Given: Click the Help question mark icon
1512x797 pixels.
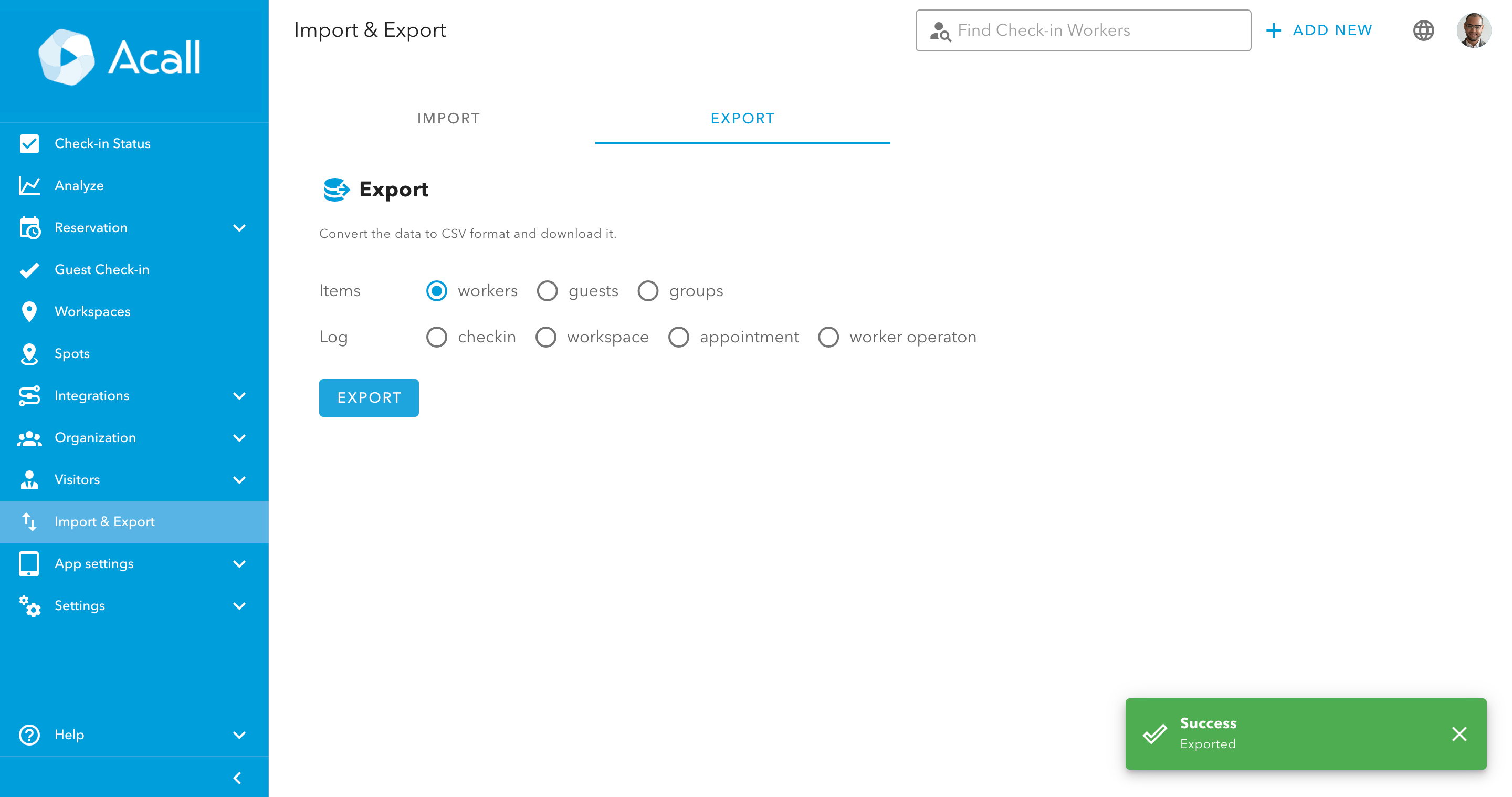Looking at the screenshot, I should 29,735.
